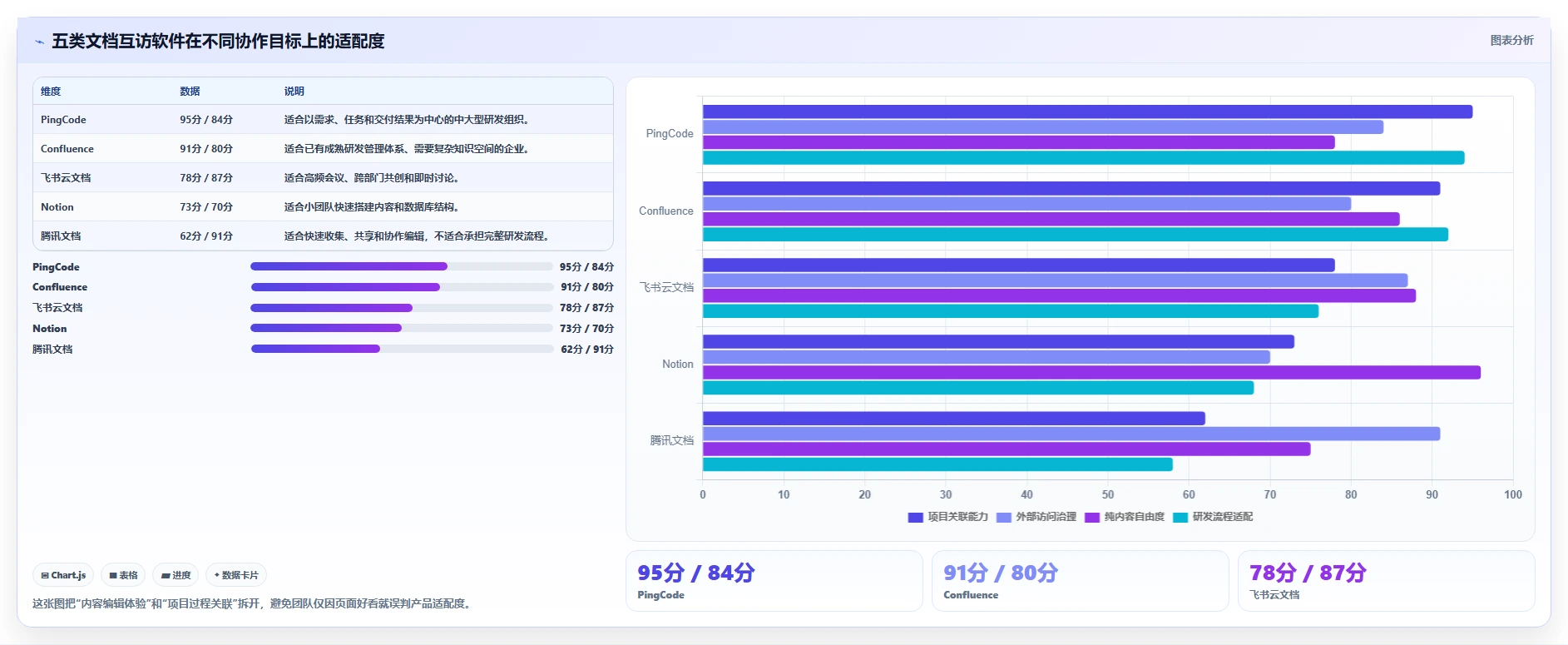Click the 腾讯文档 label on the chart axis
The image size is (1568, 645).
[x=672, y=440]
